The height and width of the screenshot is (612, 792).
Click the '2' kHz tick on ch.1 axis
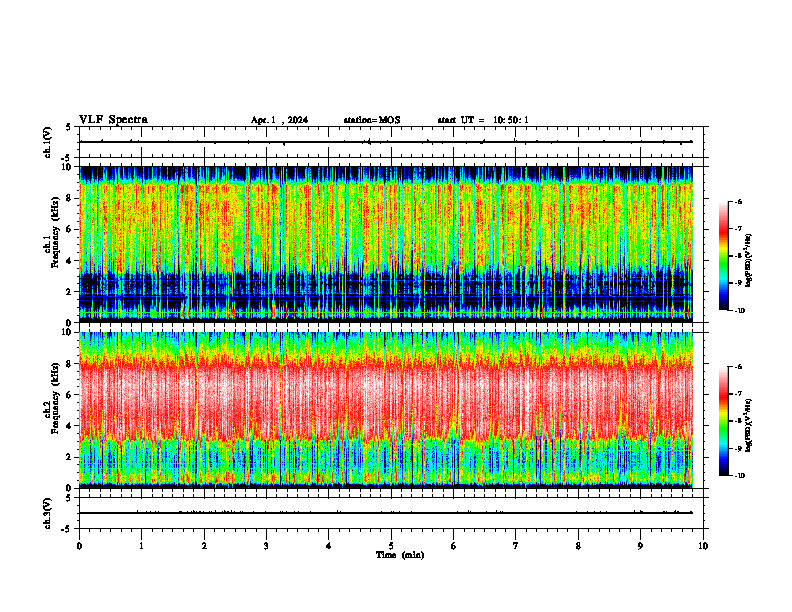[x=70, y=292]
